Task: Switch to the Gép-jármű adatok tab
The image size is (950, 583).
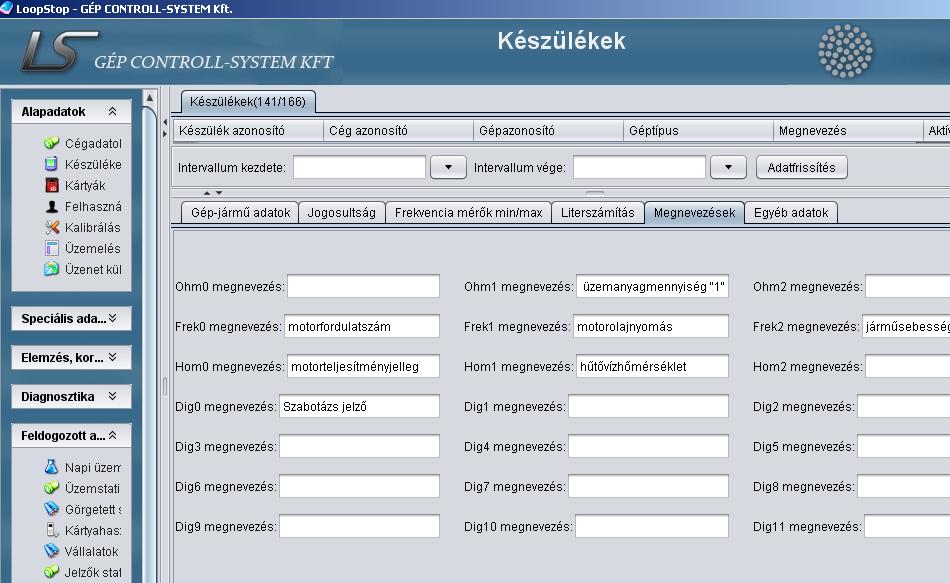Action: pyautogui.click(x=240, y=213)
